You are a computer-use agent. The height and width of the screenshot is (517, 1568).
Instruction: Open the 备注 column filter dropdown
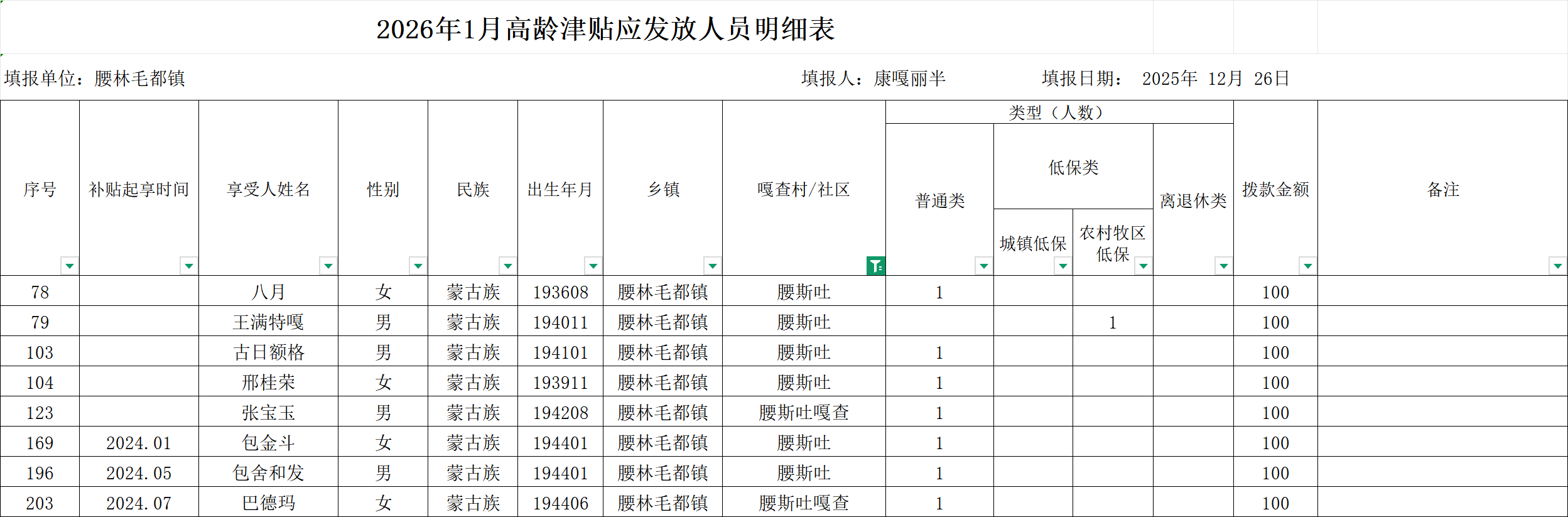[1557, 266]
